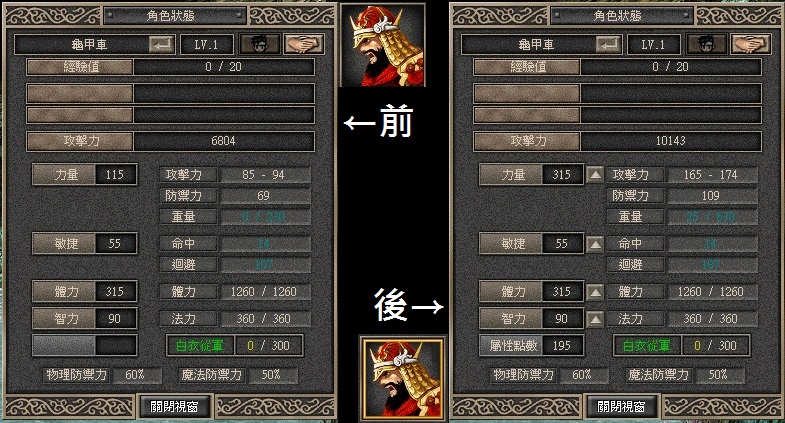
Task: Increase 體力 with its up arrow
Action: (x=595, y=291)
